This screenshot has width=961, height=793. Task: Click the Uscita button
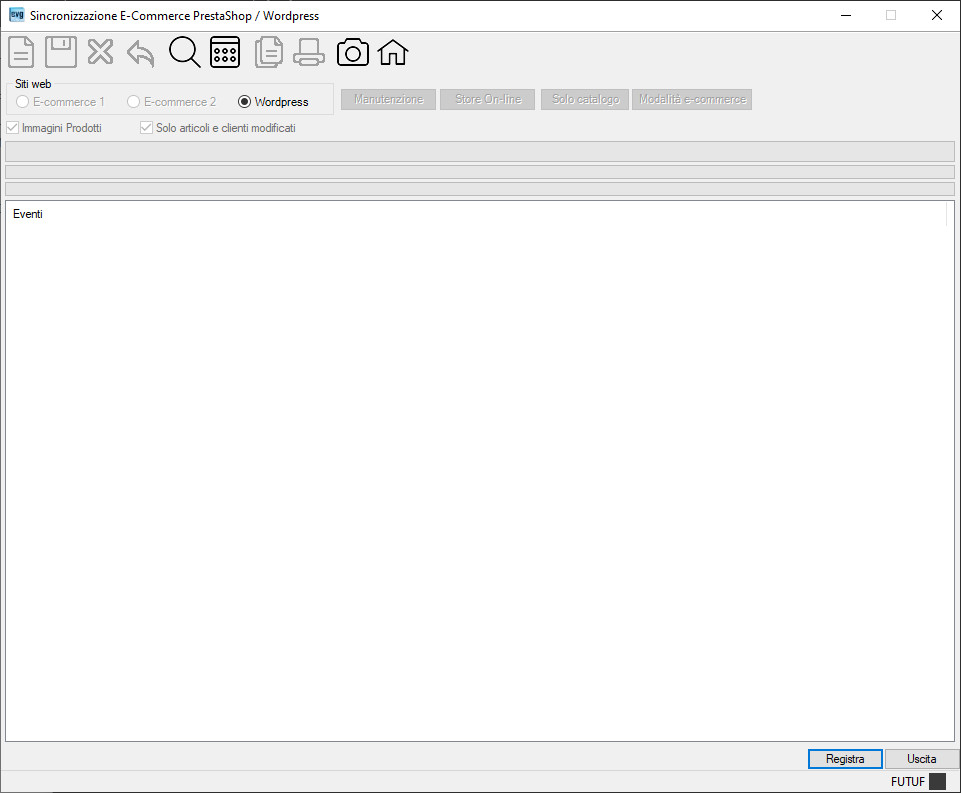(x=922, y=759)
